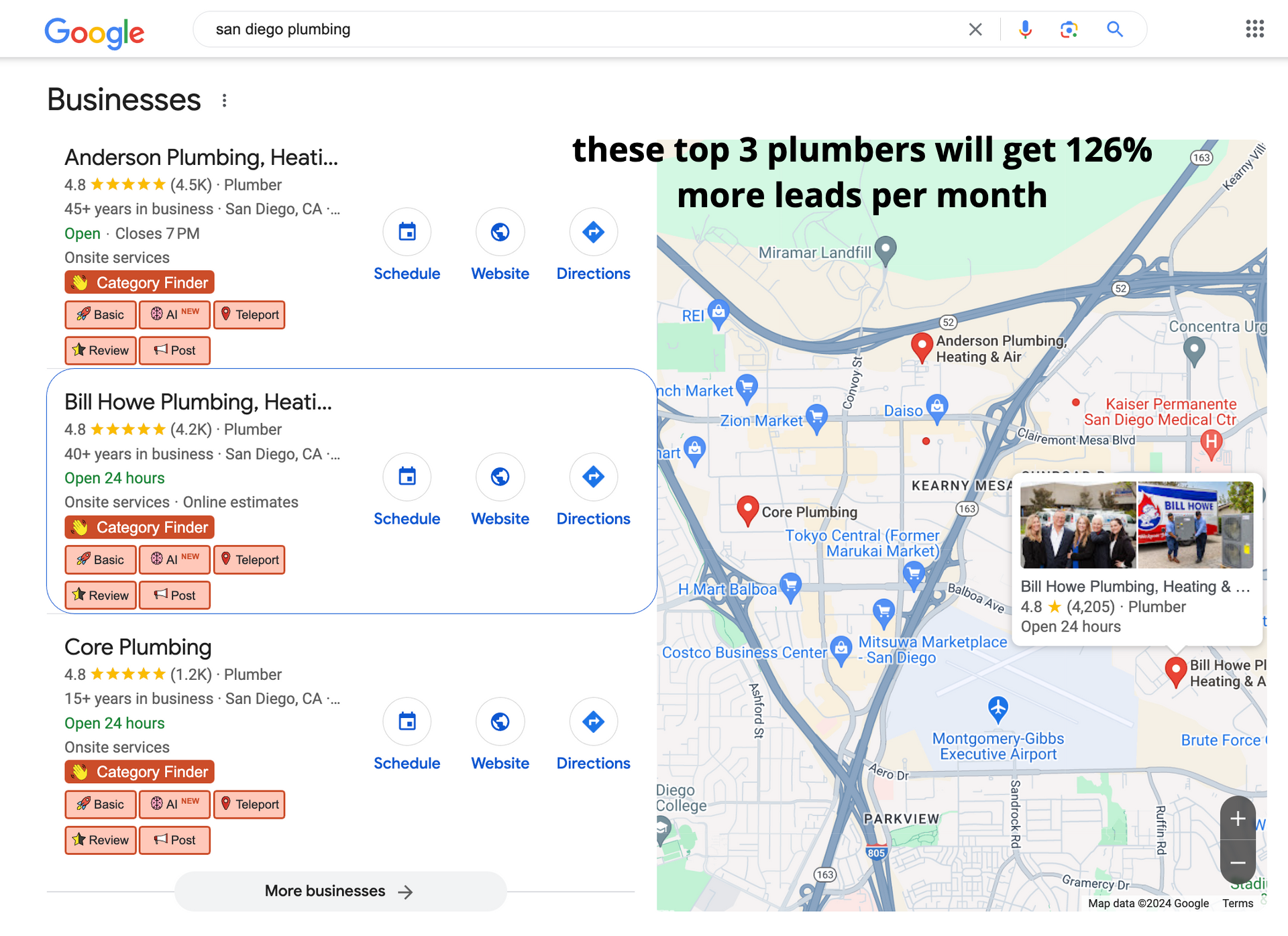The width and height of the screenshot is (1288, 936).
Task: Click H Mart Balboa pin on map
Action: tap(791, 587)
